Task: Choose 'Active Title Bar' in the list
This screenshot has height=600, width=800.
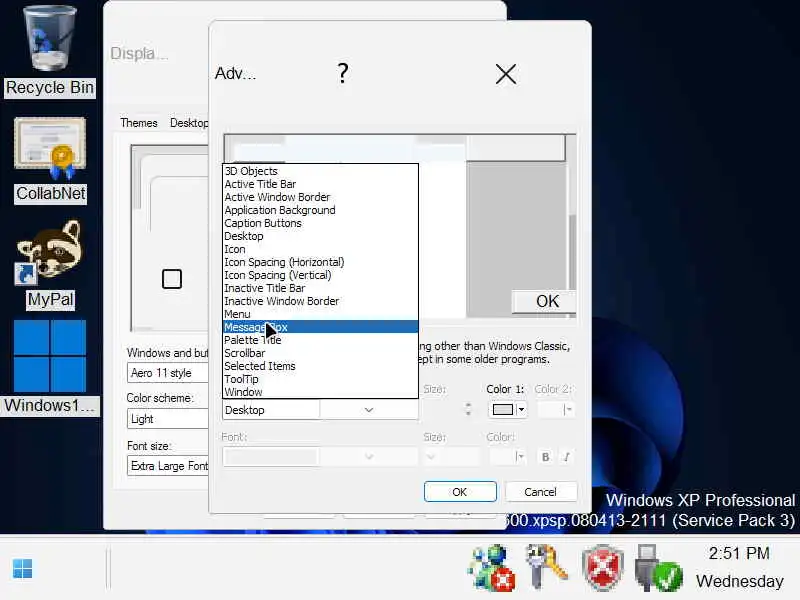Action: pyautogui.click(x=320, y=184)
